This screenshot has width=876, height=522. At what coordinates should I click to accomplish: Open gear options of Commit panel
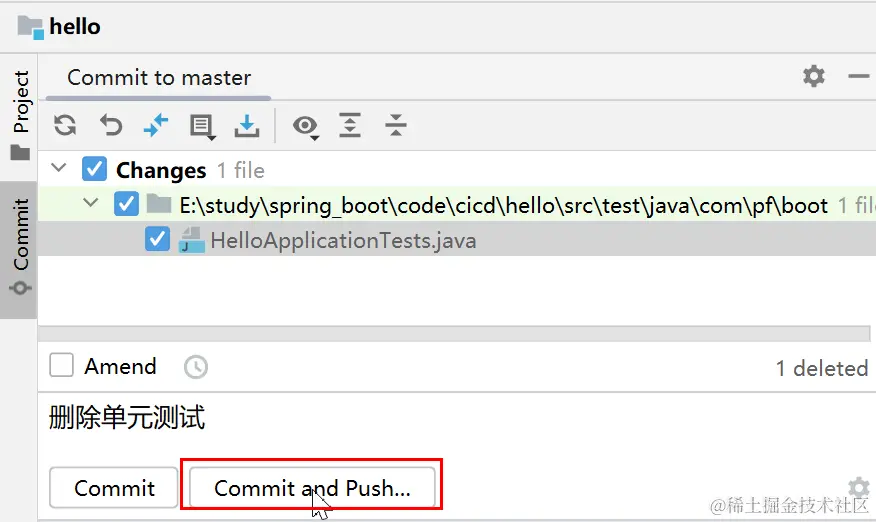[x=814, y=76]
